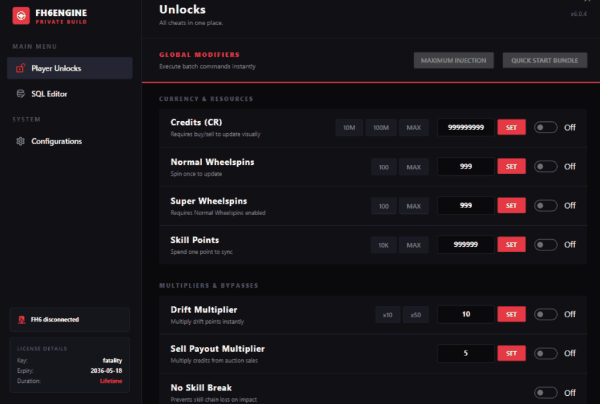Click the 10K preset for Skill Points
The width and height of the screenshot is (600, 404).
(x=383, y=245)
